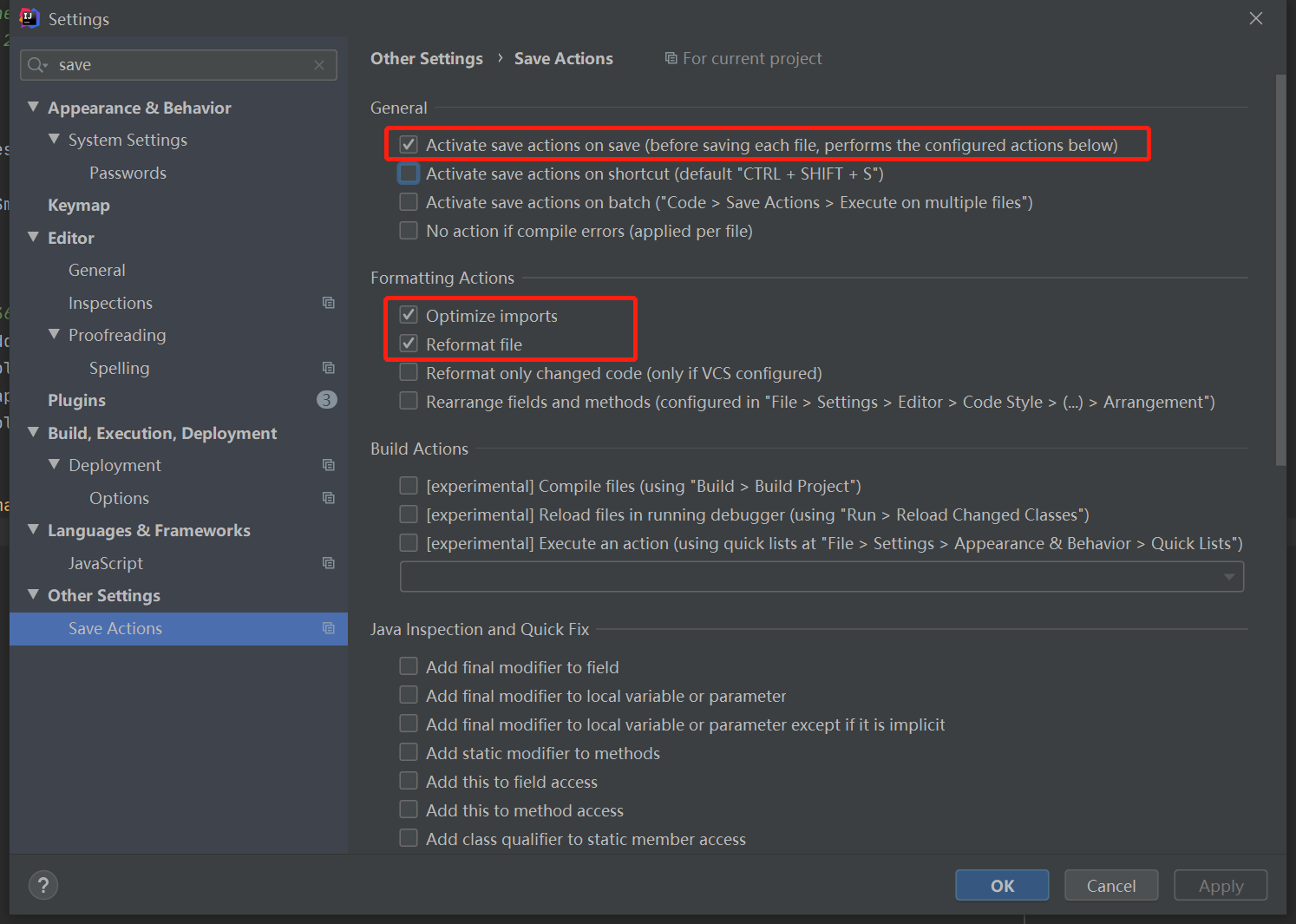The image size is (1296, 924).
Task: Check Reformat only changed code
Action: click(409, 373)
